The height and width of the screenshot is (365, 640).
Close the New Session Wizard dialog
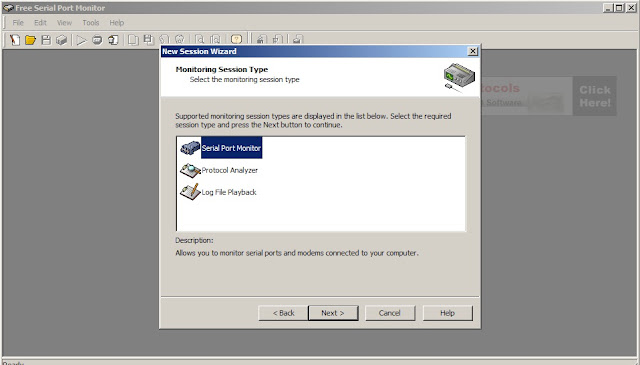coord(473,51)
